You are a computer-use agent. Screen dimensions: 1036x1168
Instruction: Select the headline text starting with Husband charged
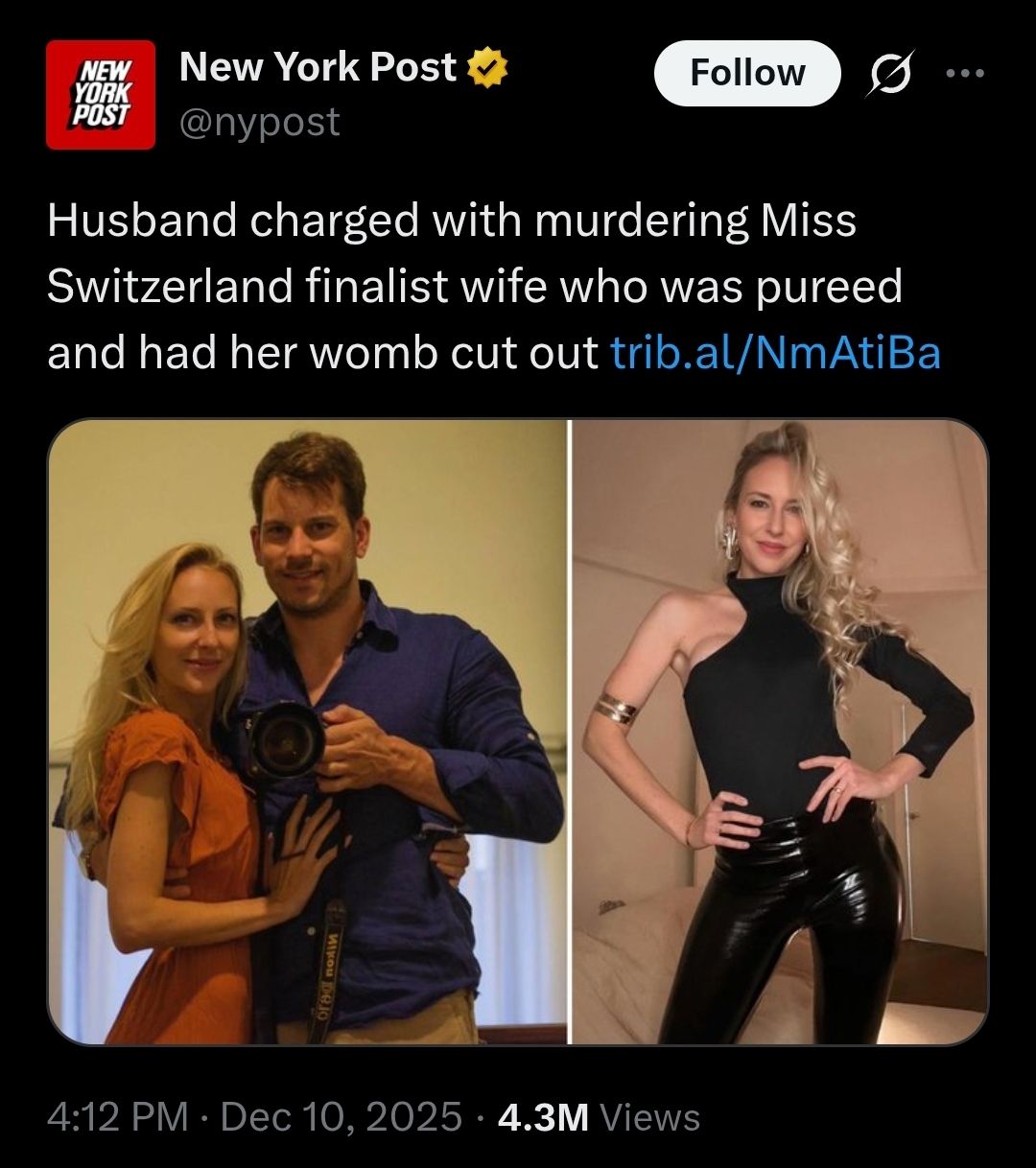(x=494, y=287)
